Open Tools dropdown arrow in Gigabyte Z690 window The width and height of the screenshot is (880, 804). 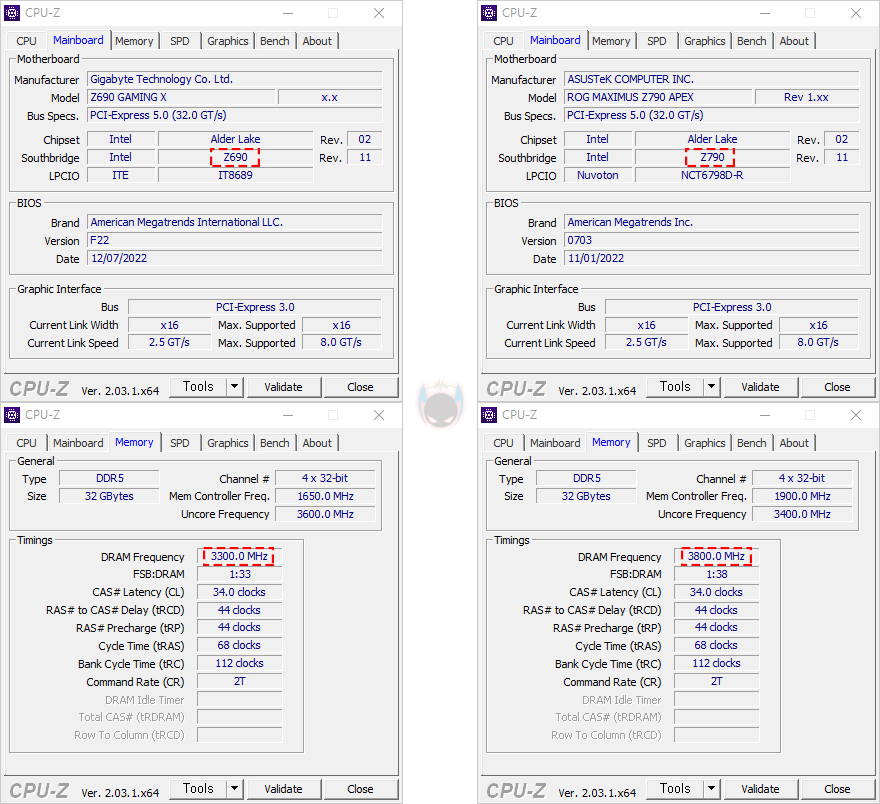click(234, 387)
